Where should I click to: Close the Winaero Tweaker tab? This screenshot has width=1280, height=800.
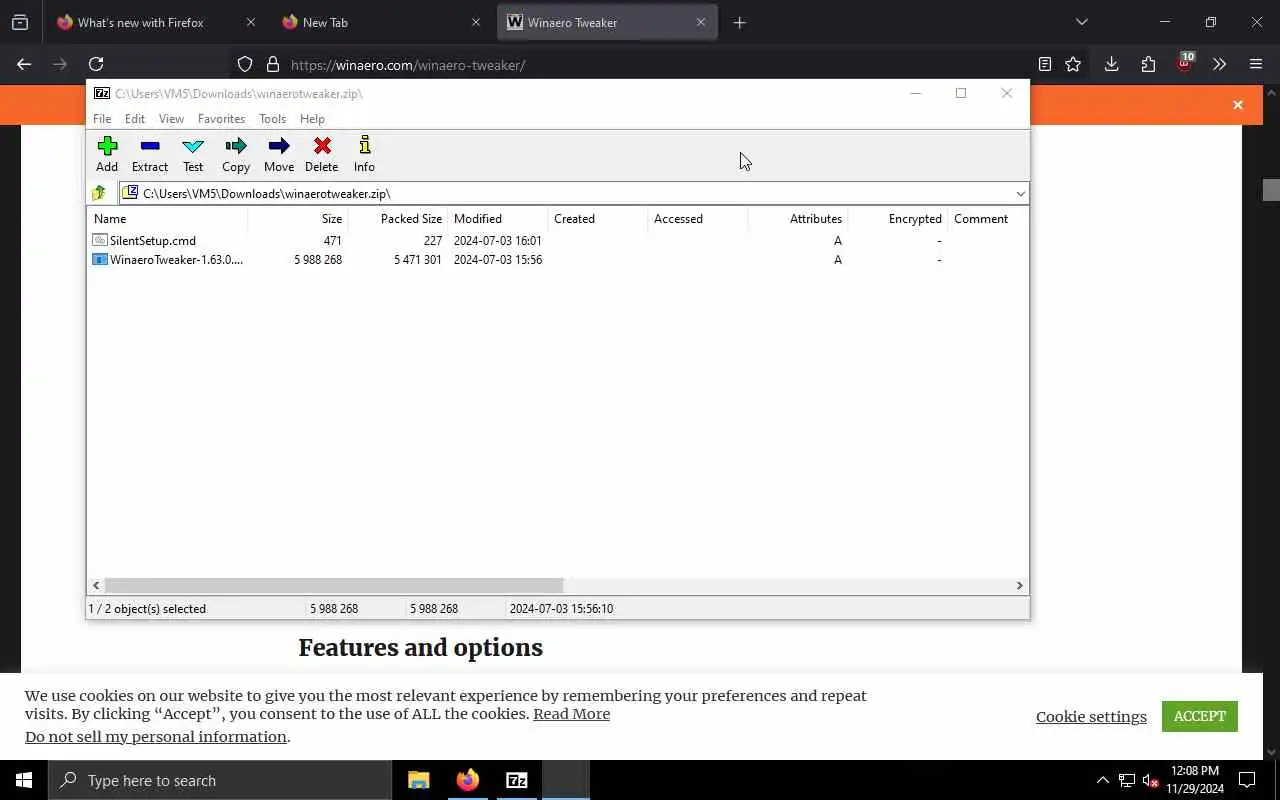pos(700,22)
